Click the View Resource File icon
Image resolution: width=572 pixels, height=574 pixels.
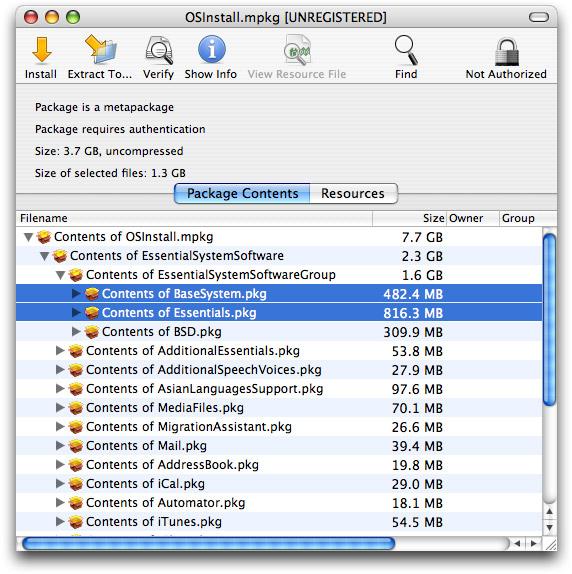click(x=297, y=50)
